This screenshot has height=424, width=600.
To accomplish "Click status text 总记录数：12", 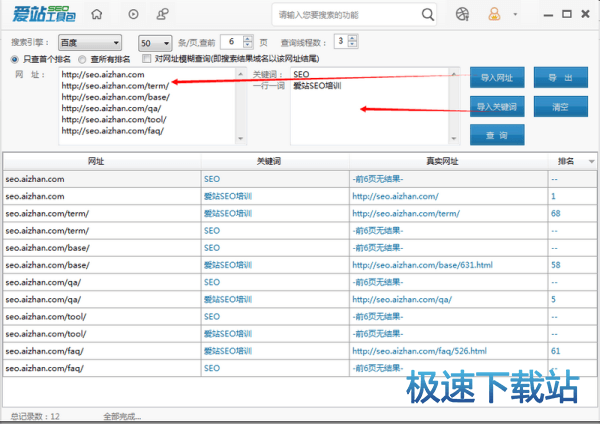I will [35, 416].
